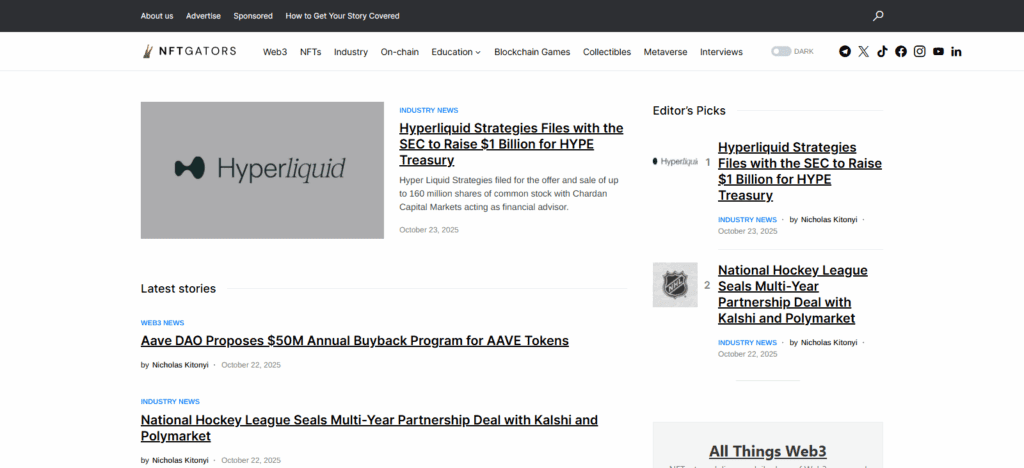This screenshot has height=468, width=1024.
Task: Open the Facebook page icon
Action: click(x=901, y=52)
